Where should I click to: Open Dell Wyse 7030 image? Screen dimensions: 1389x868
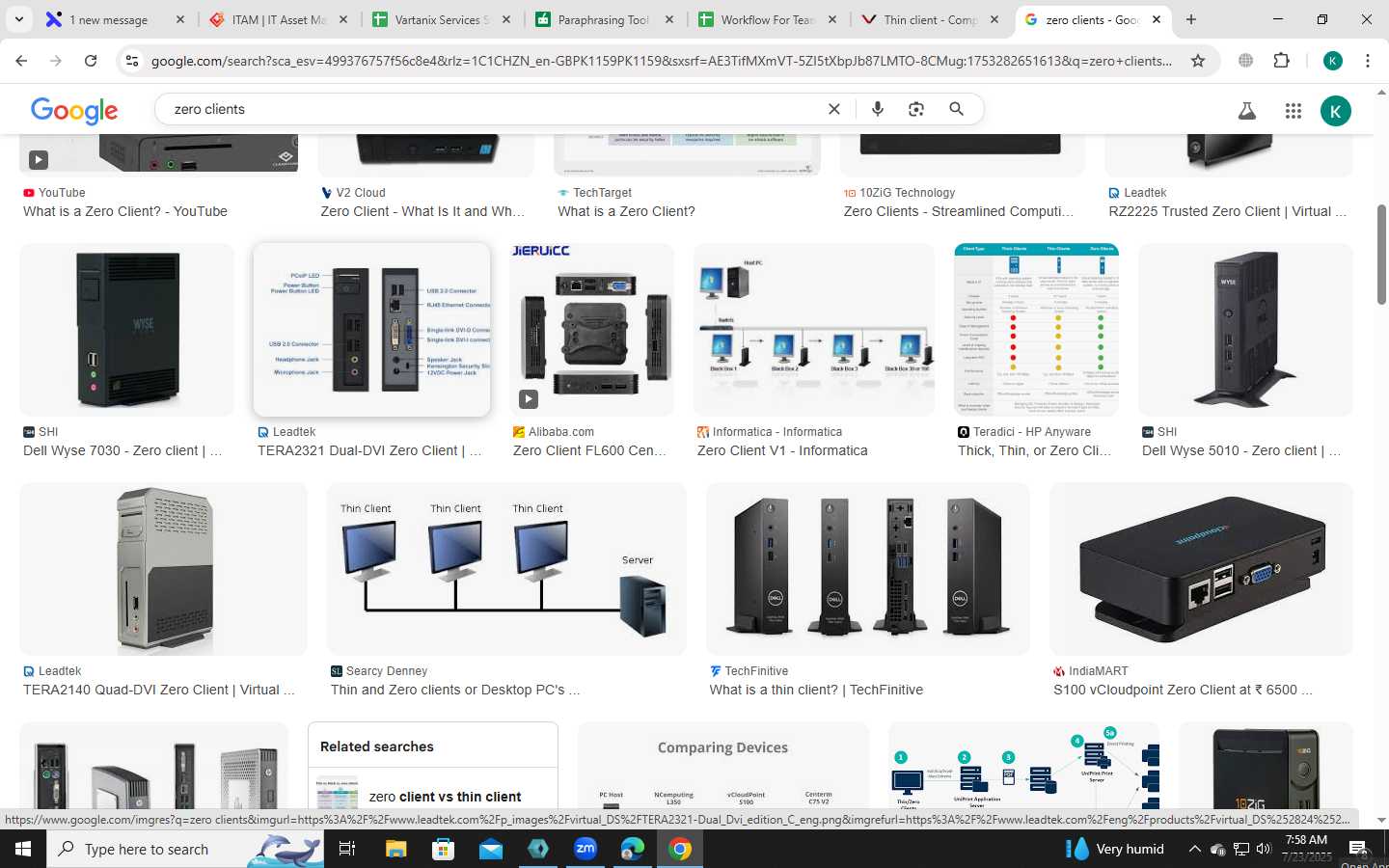point(126,330)
